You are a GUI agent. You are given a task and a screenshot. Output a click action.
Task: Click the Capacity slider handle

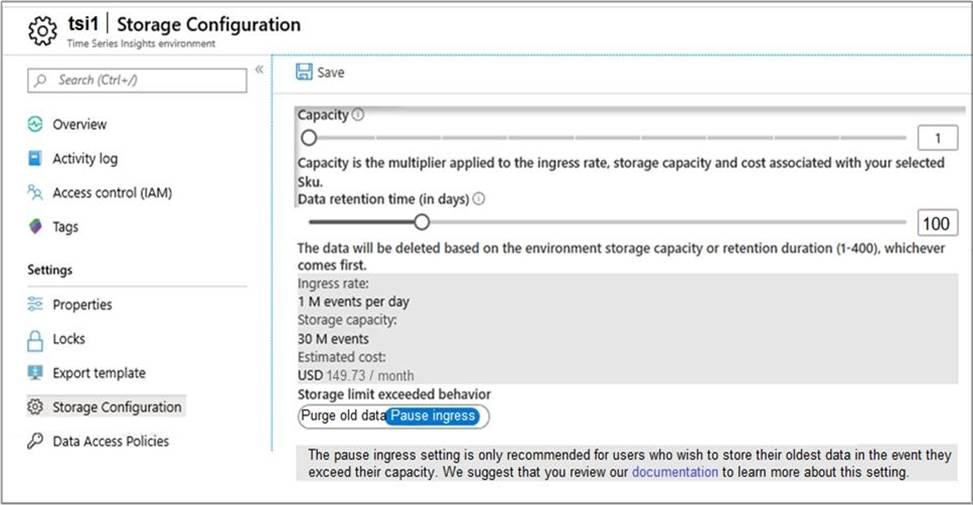[309, 137]
